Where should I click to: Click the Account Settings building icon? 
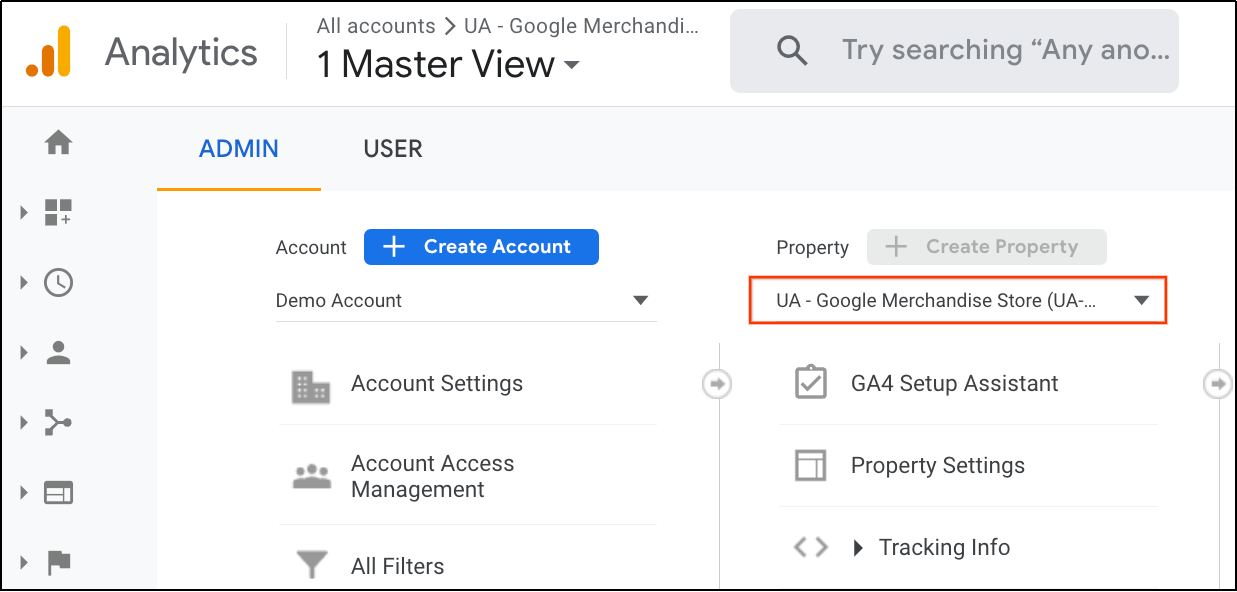(311, 386)
